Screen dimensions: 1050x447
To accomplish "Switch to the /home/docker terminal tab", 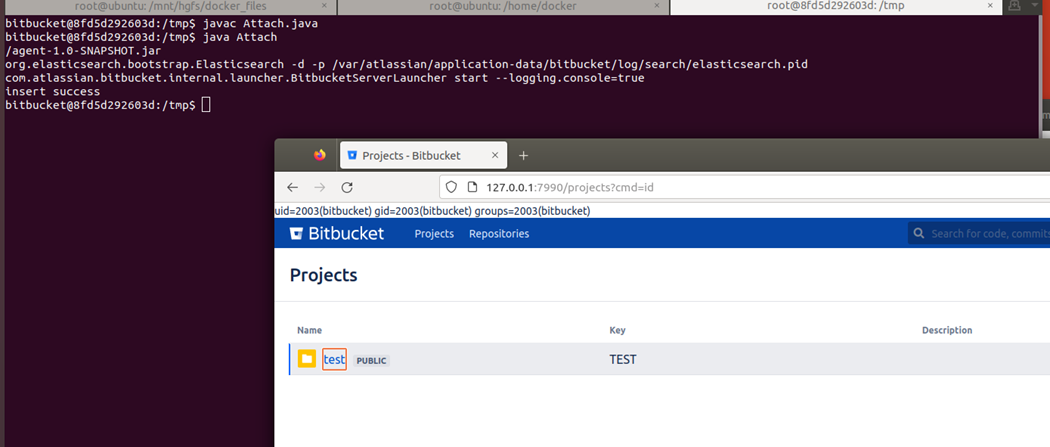I will (503, 6).
